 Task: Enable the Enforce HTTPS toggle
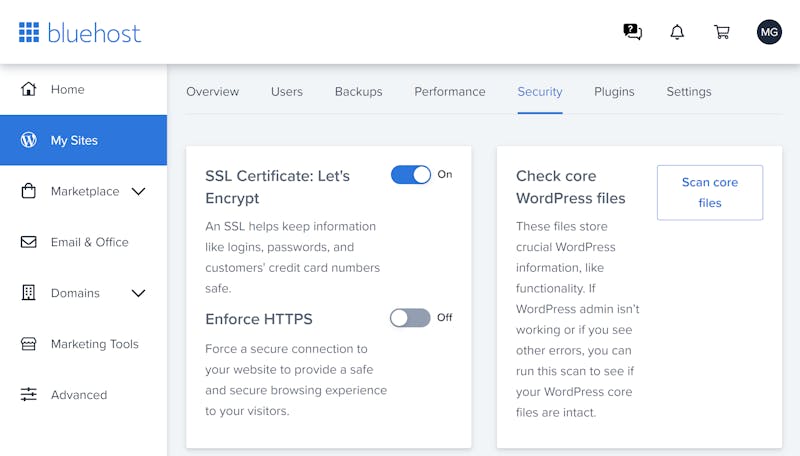(x=410, y=318)
